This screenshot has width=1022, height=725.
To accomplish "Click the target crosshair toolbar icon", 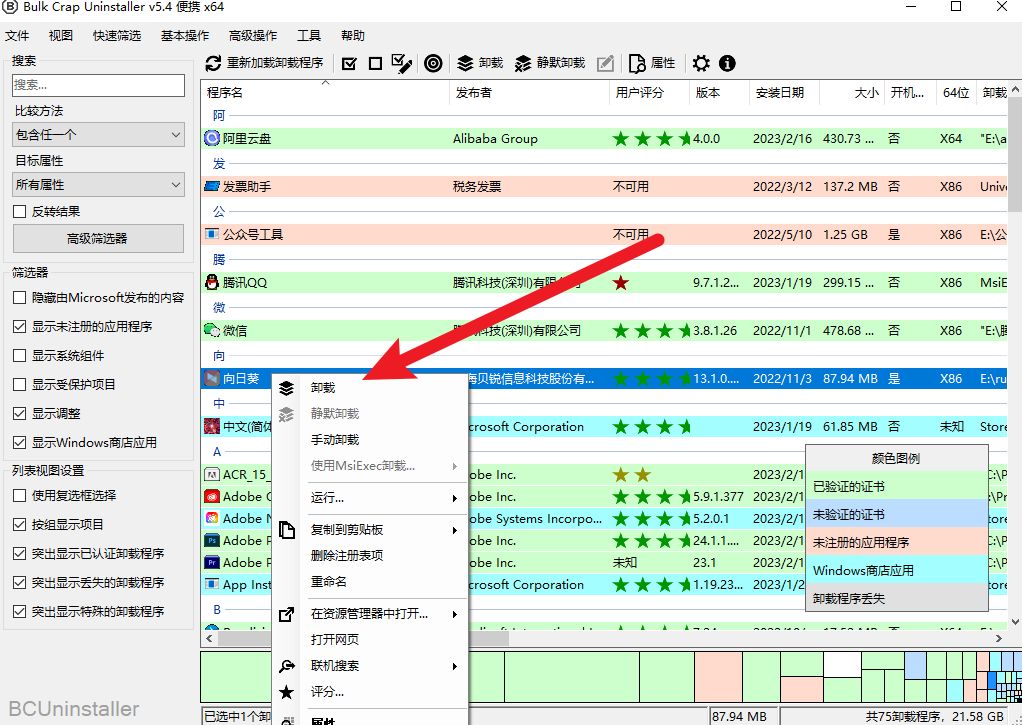I will (x=433, y=63).
